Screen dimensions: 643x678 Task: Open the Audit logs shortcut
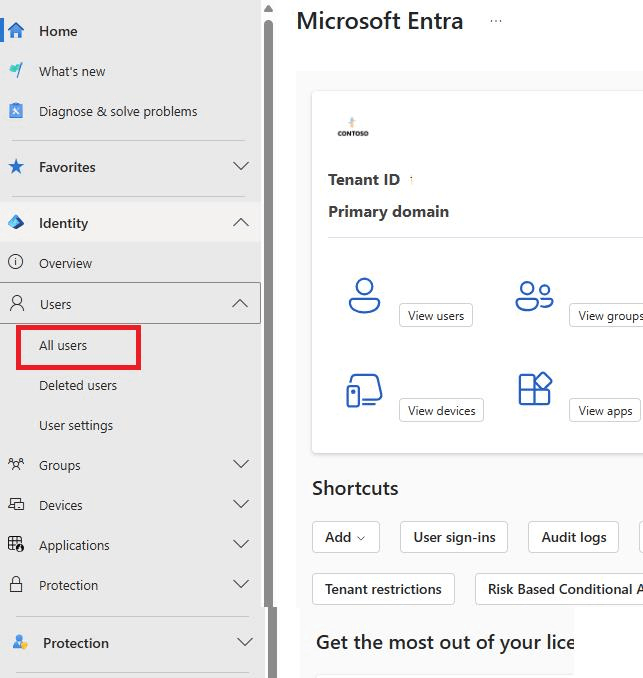(x=573, y=537)
